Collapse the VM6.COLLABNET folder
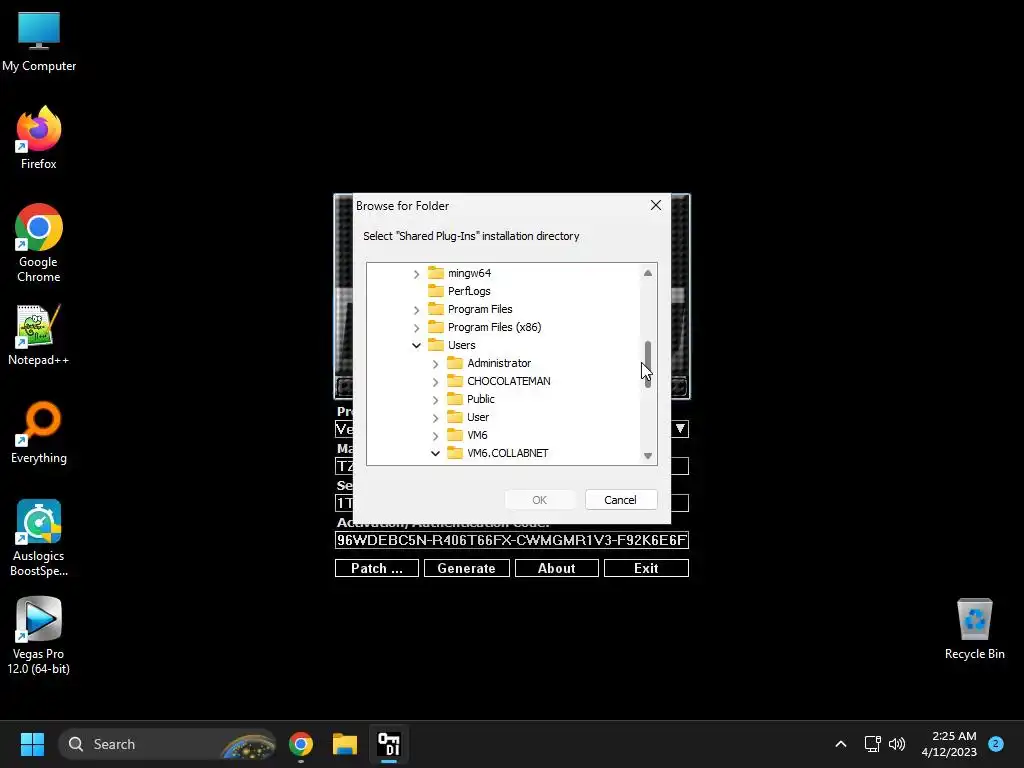1024x768 pixels. pyautogui.click(x=435, y=453)
